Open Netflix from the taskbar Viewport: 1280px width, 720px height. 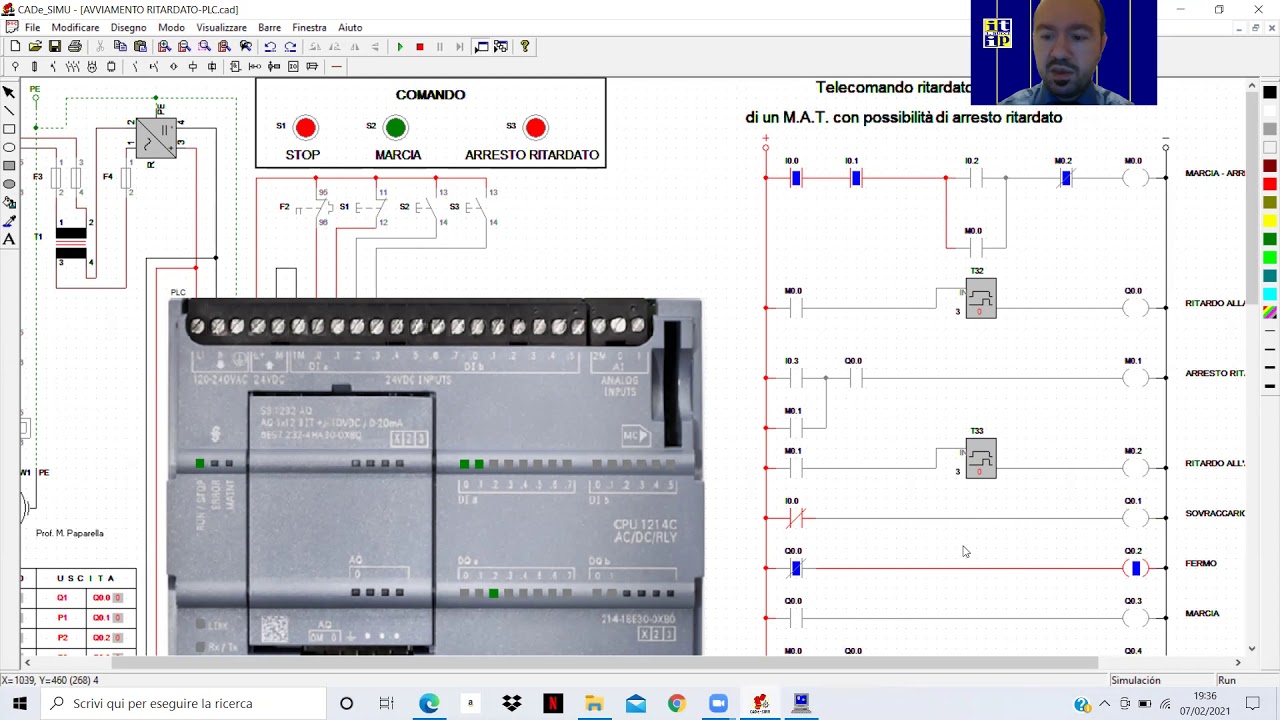click(x=553, y=704)
